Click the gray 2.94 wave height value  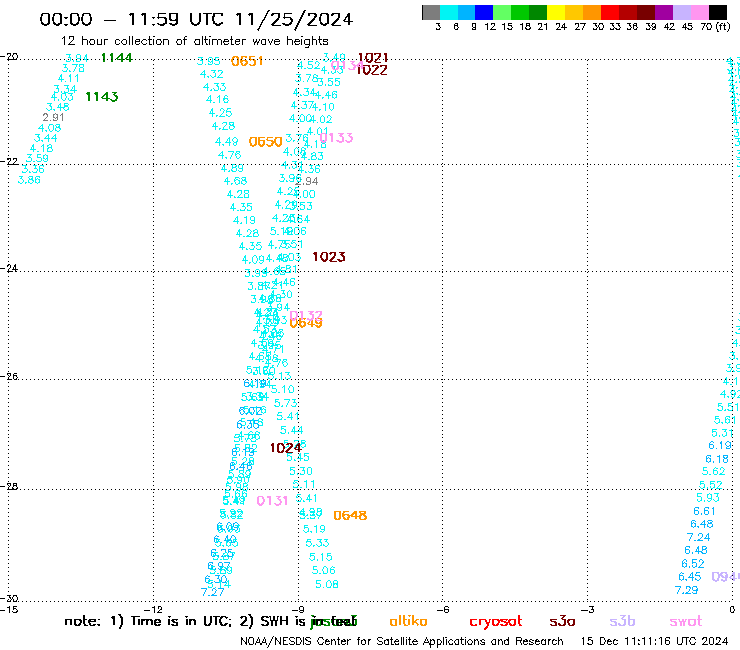pos(307,181)
